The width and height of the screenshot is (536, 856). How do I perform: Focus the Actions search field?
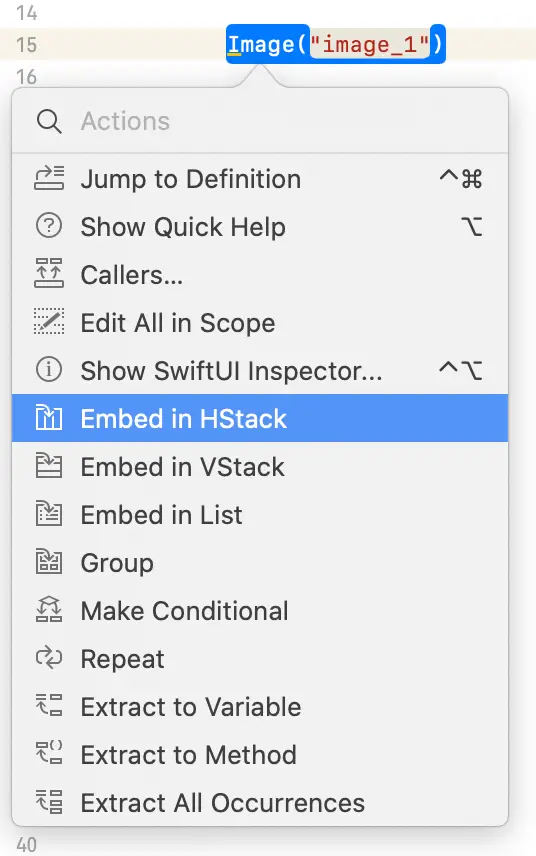click(x=260, y=121)
